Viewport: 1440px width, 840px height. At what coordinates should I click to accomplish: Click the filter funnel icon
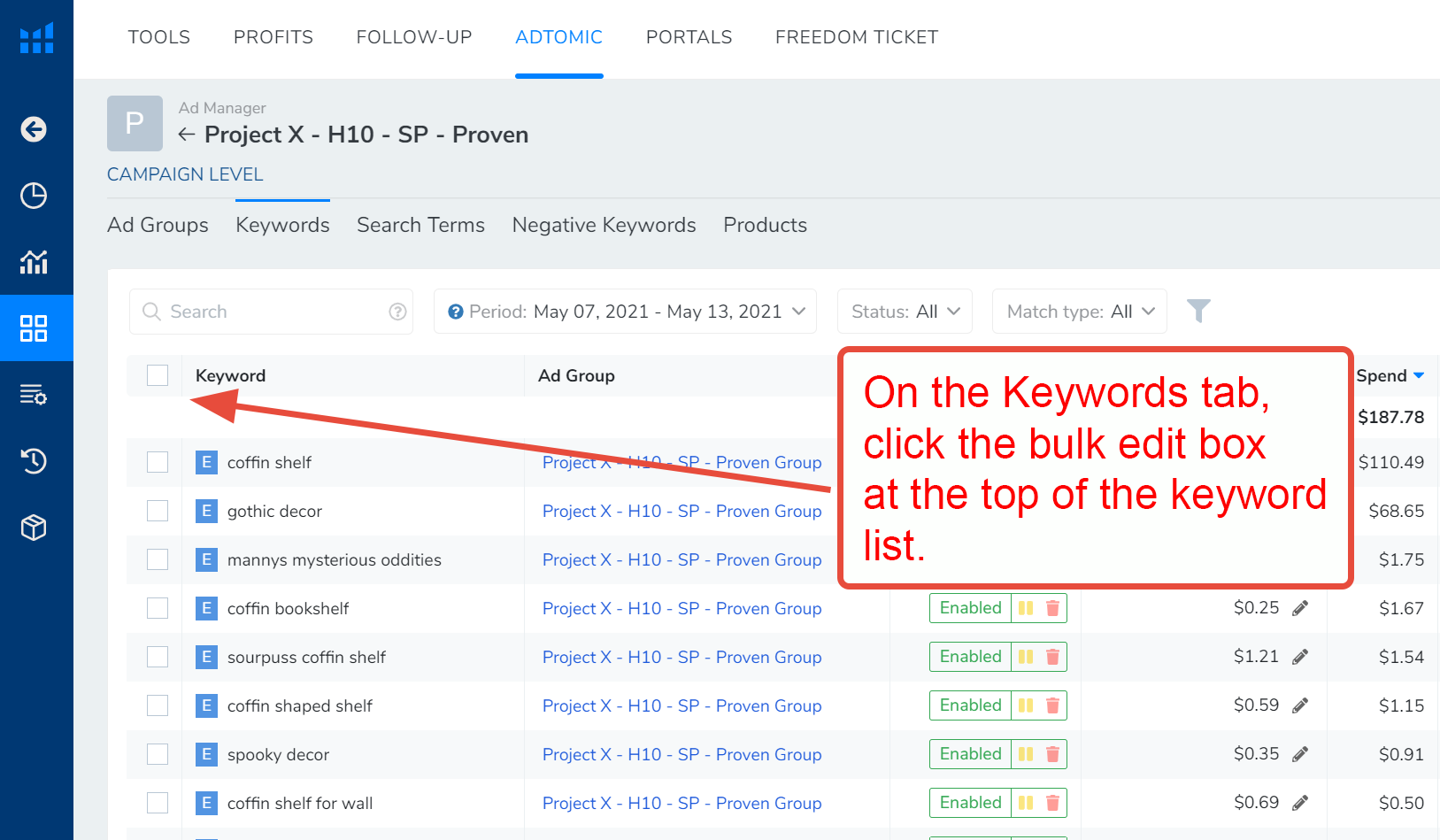[1198, 311]
